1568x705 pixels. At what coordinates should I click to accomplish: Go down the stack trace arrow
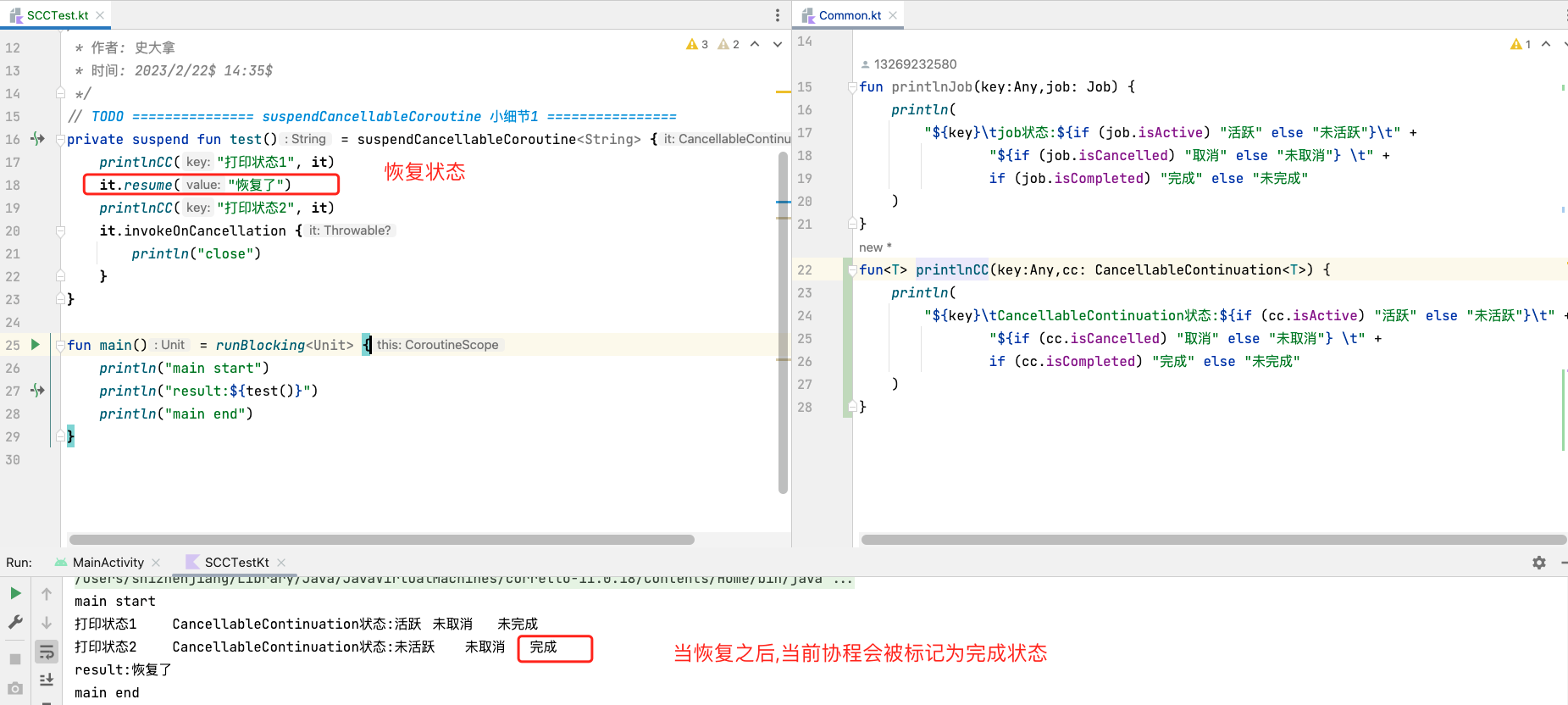(x=47, y=623)
